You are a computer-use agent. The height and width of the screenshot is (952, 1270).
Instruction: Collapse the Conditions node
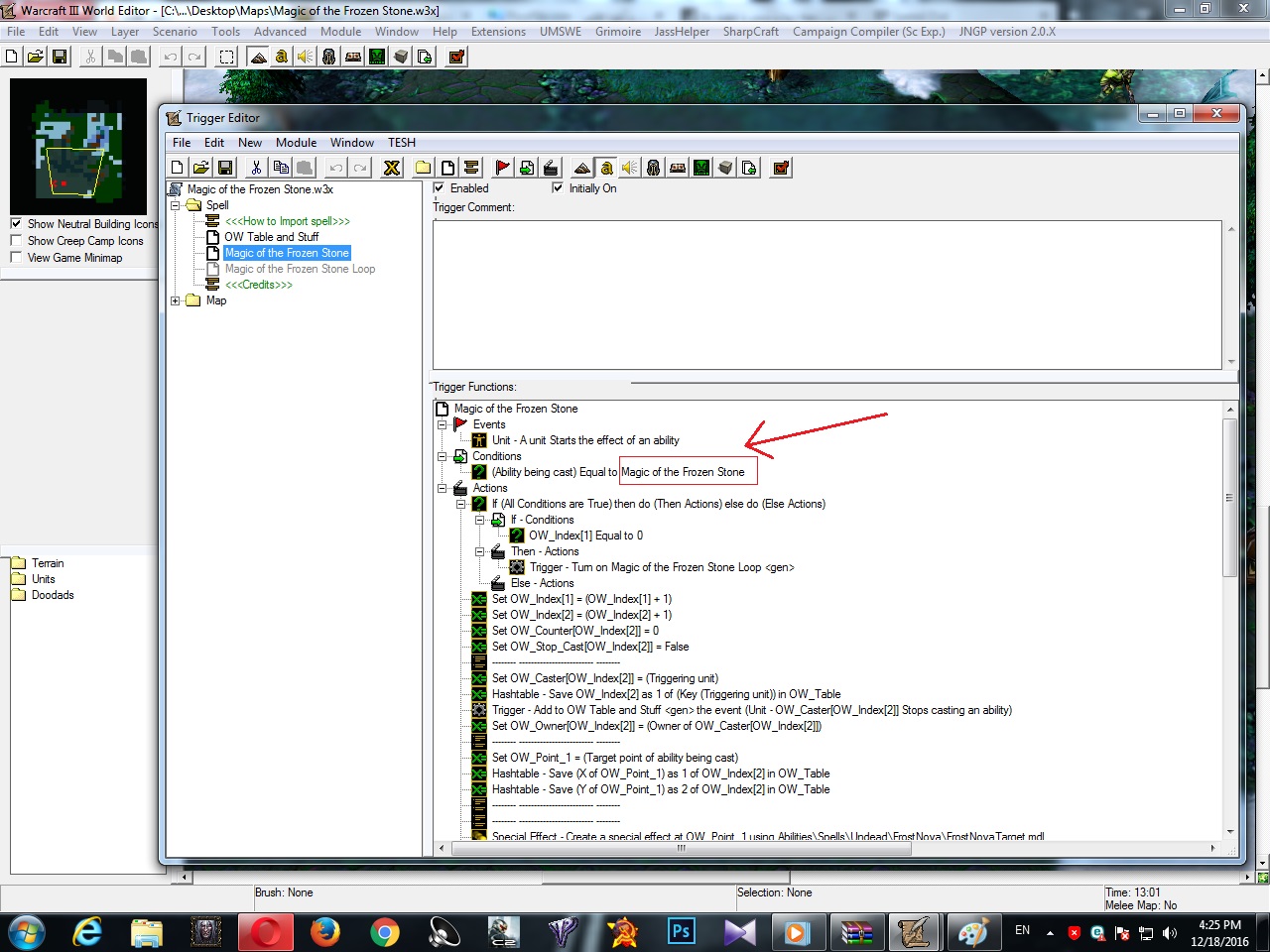tap(443, 456)
